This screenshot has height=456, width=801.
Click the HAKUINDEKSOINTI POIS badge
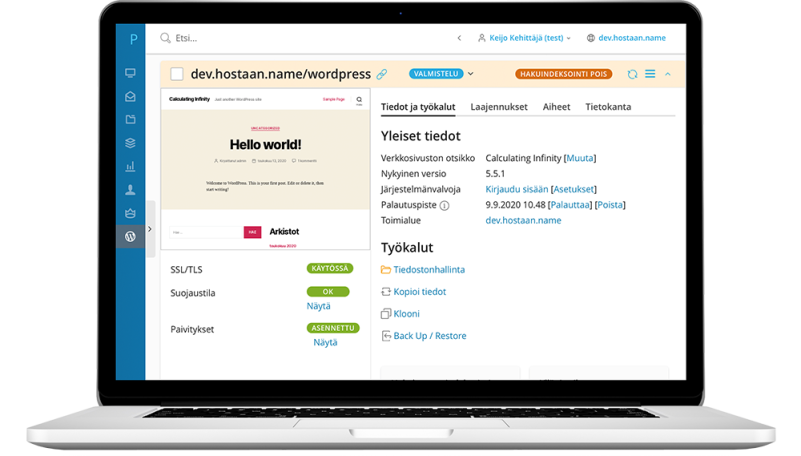[563, 74]
